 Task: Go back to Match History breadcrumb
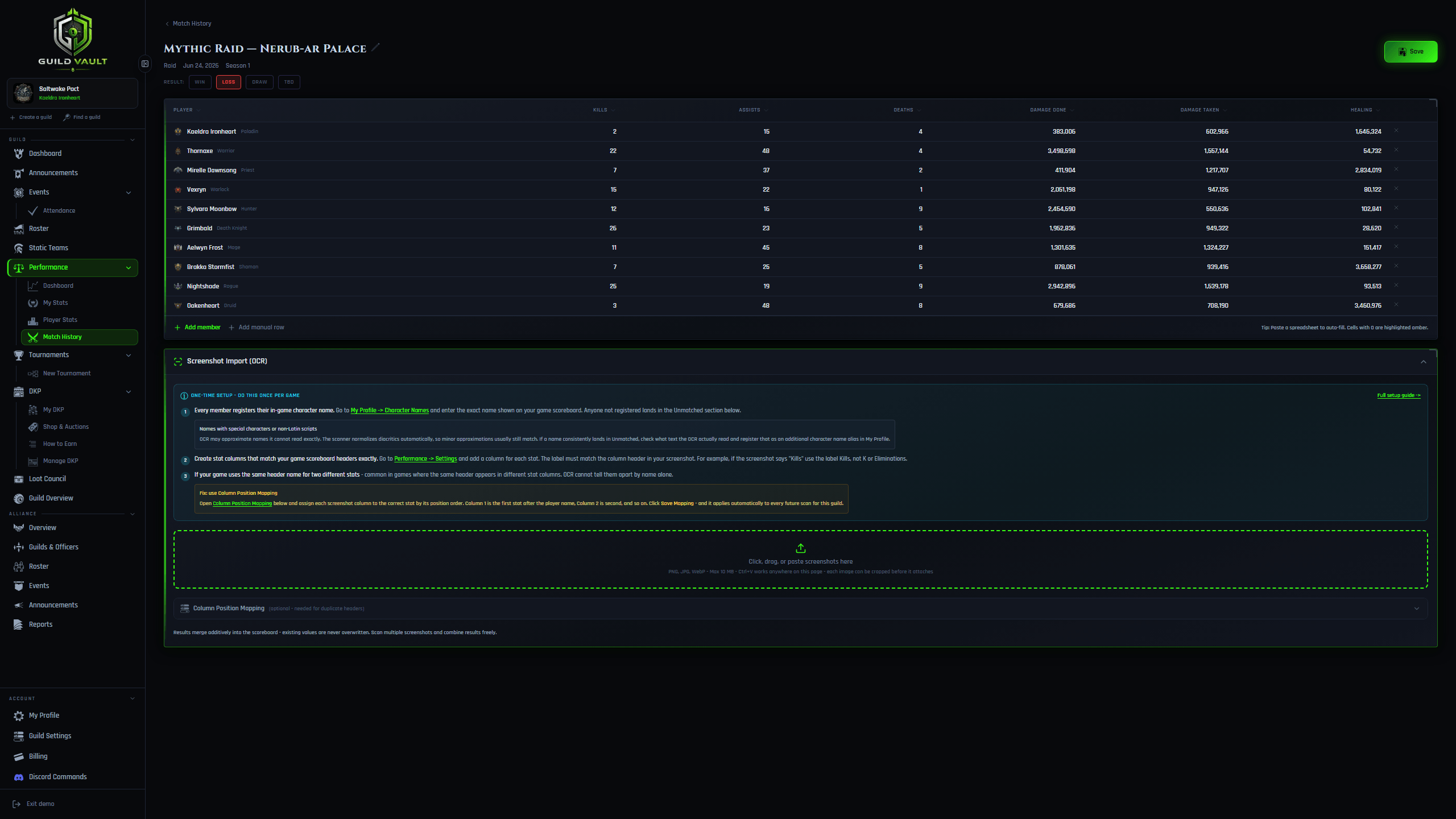[188, 24]
